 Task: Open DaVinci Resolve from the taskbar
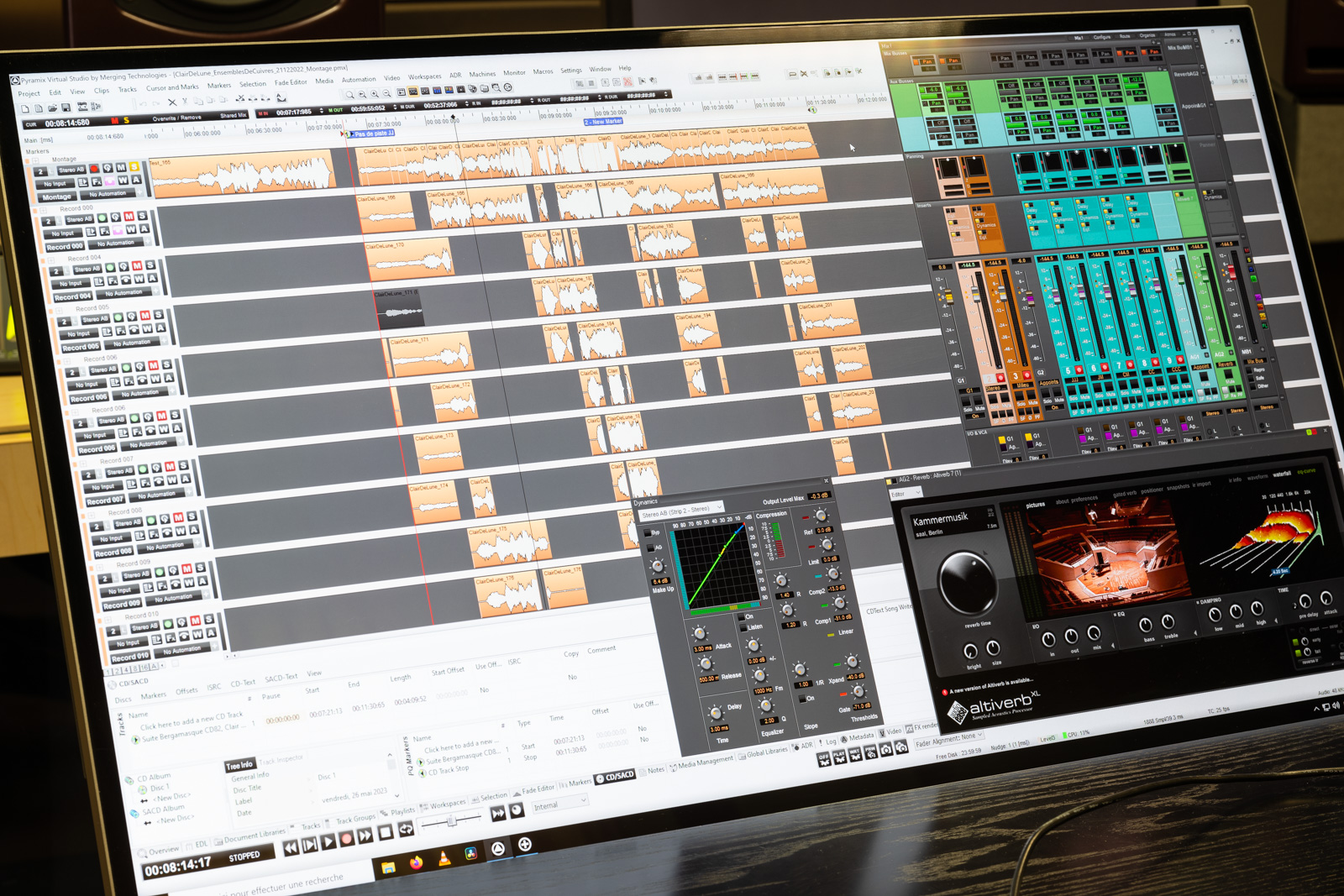point(470,853)
